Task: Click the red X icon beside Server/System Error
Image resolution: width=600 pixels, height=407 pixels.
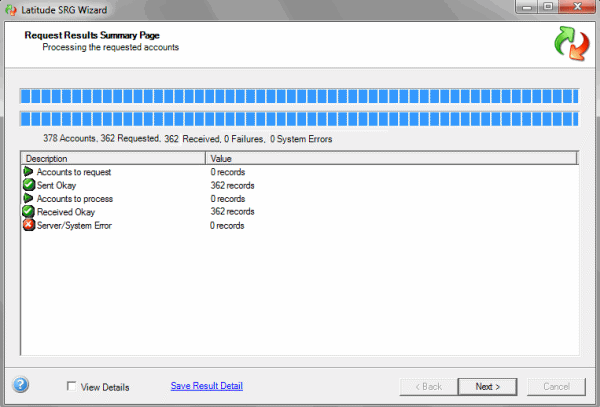Action: [29, 225]
